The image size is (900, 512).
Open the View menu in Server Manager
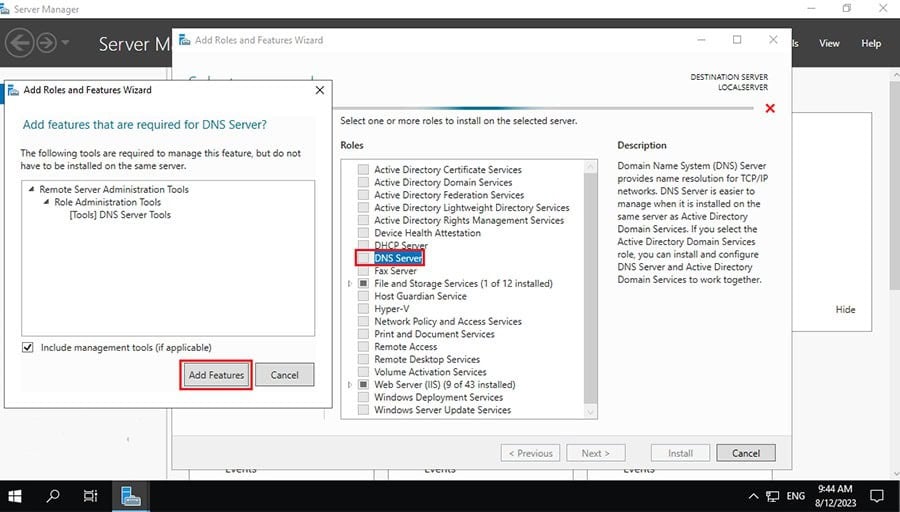click(829, 43)
